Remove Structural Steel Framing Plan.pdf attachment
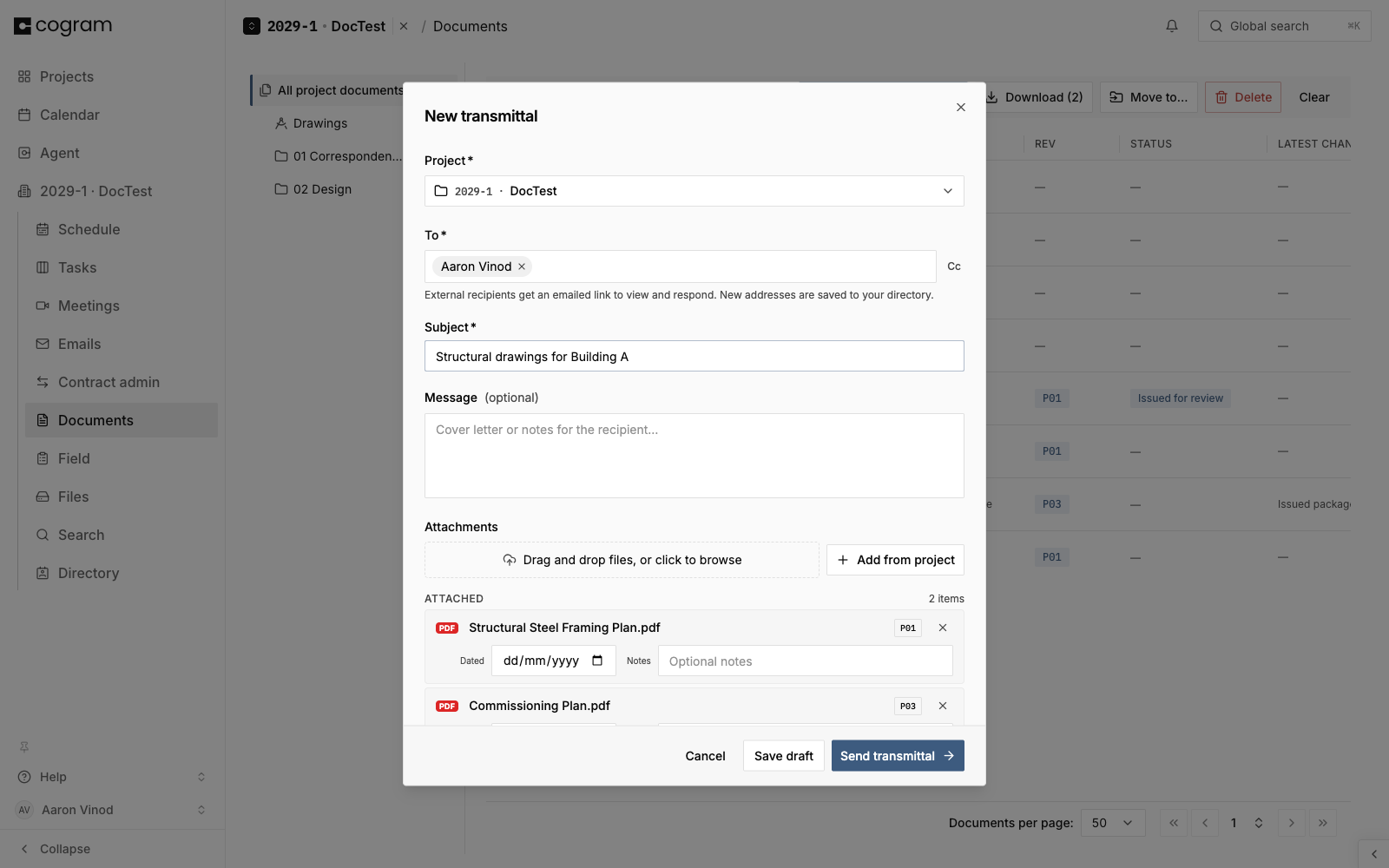The height and width of the screenshot is (868, 1389). click(x=943, y=628)
